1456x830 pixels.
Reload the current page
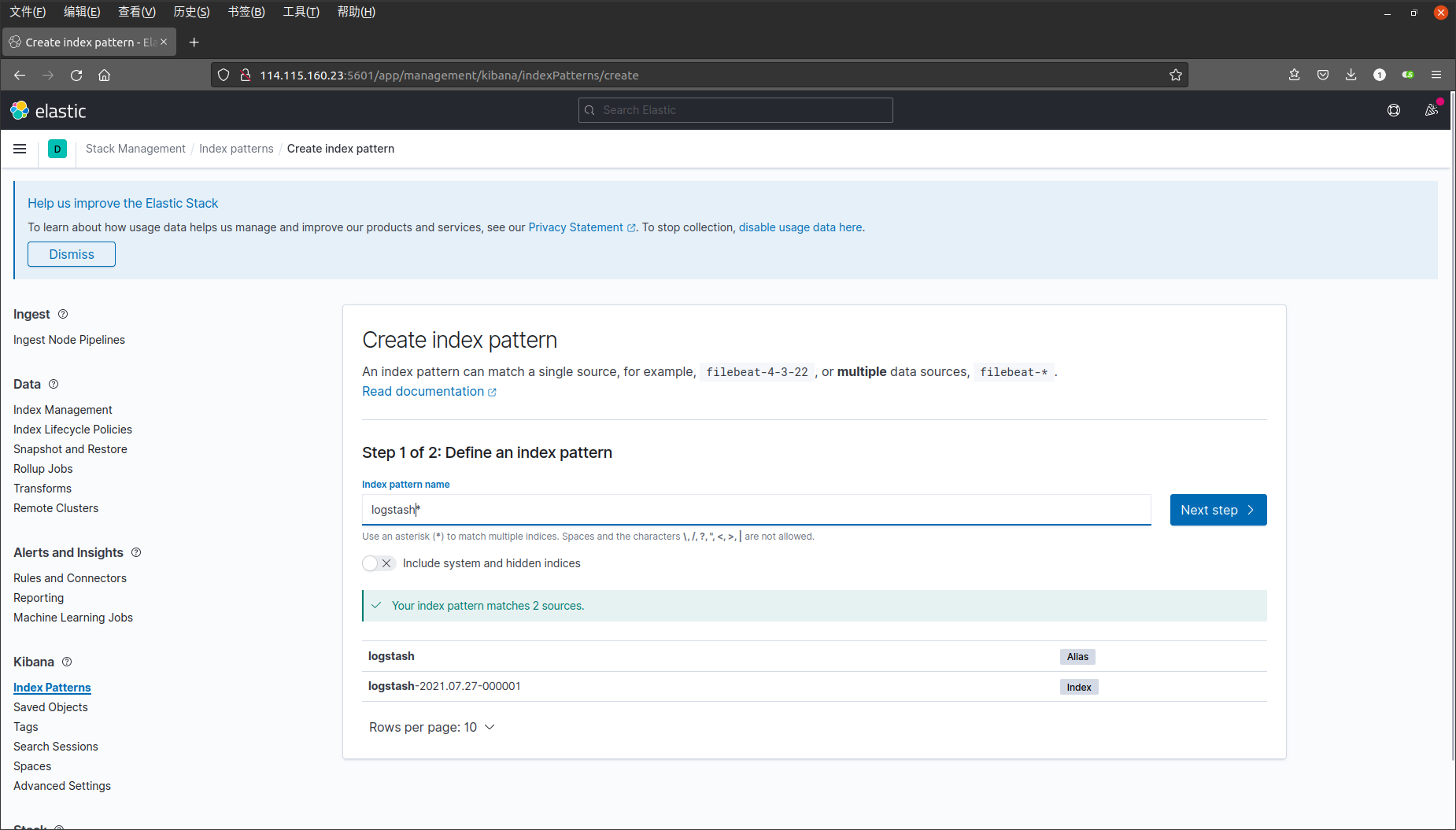[x=76, y=76]
